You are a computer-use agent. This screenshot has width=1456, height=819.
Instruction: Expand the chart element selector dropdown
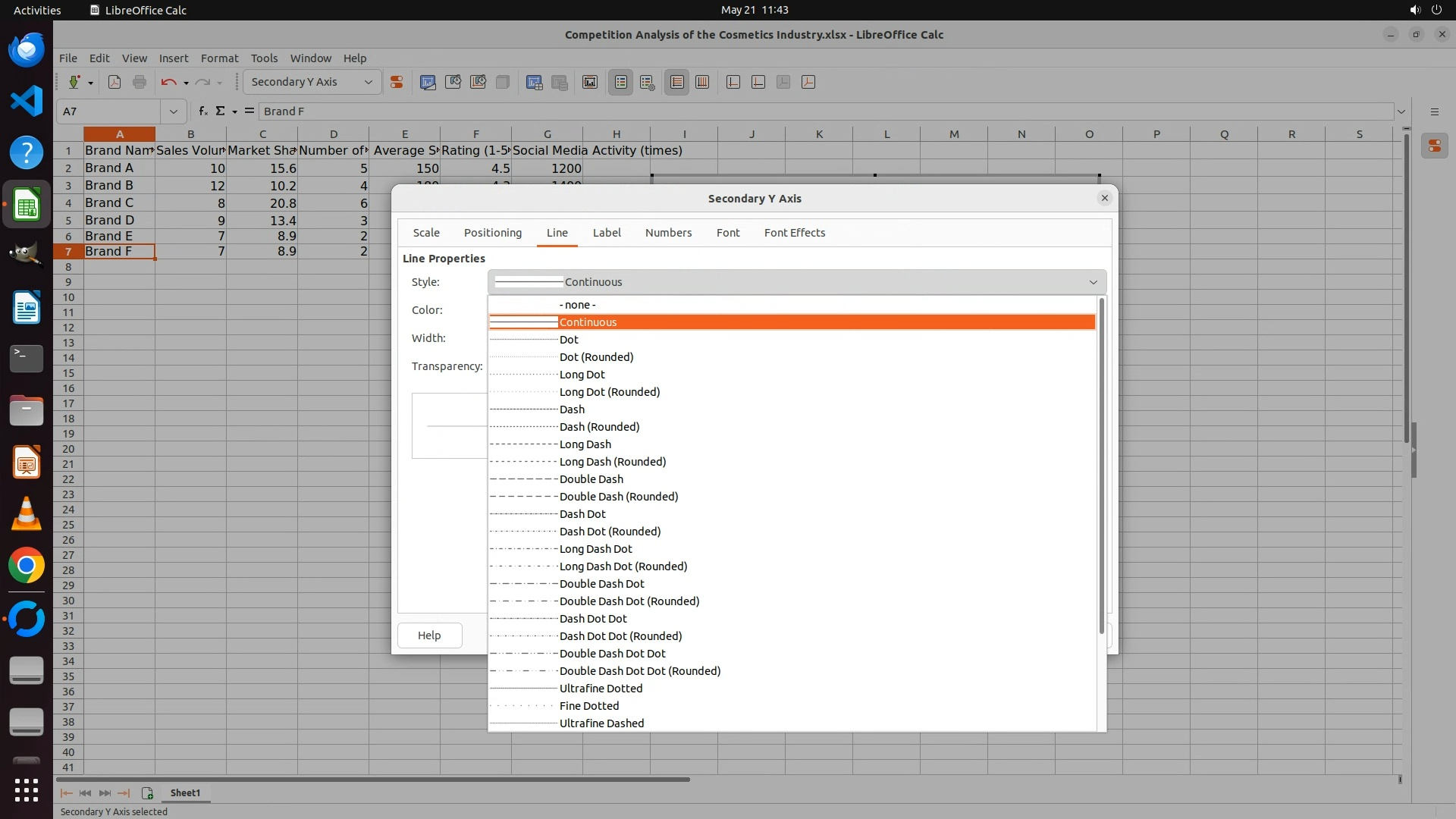[369, 82]
